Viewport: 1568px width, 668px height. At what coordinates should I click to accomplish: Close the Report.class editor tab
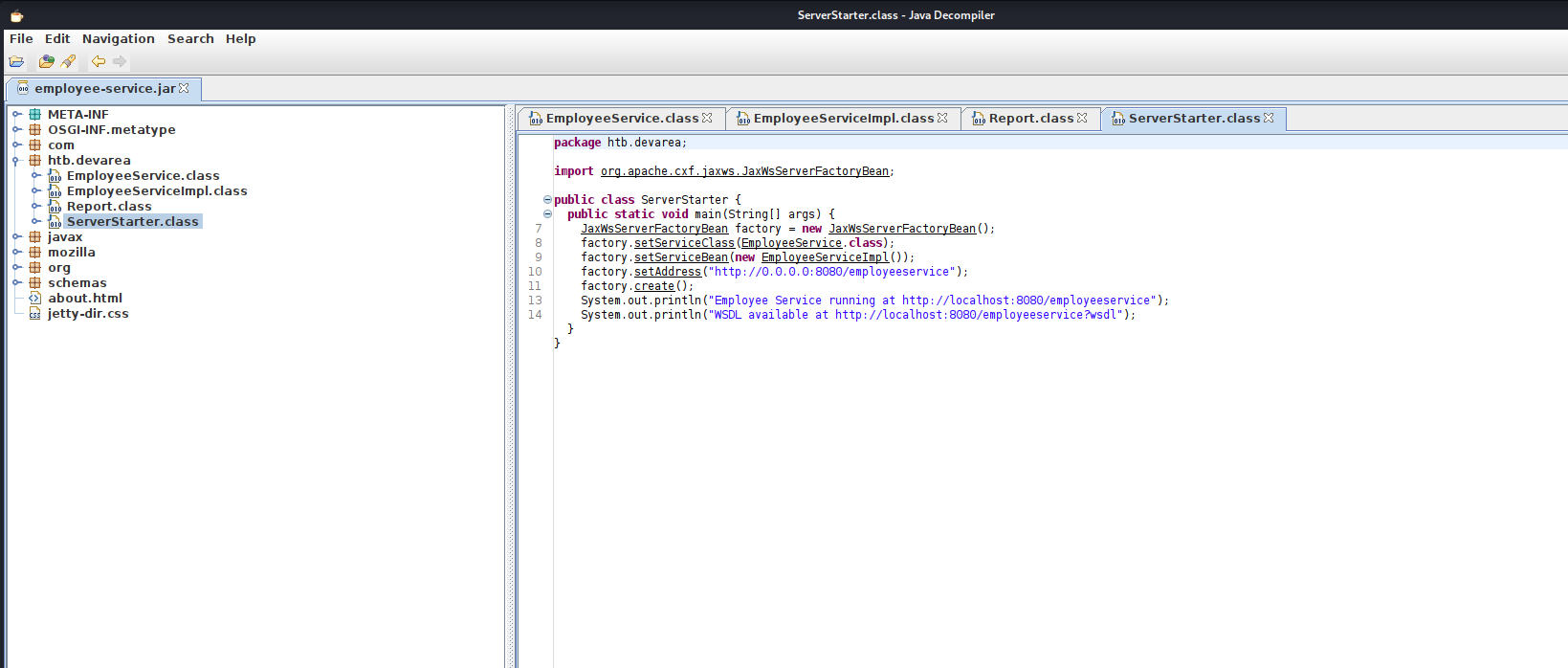(1082, 118)
